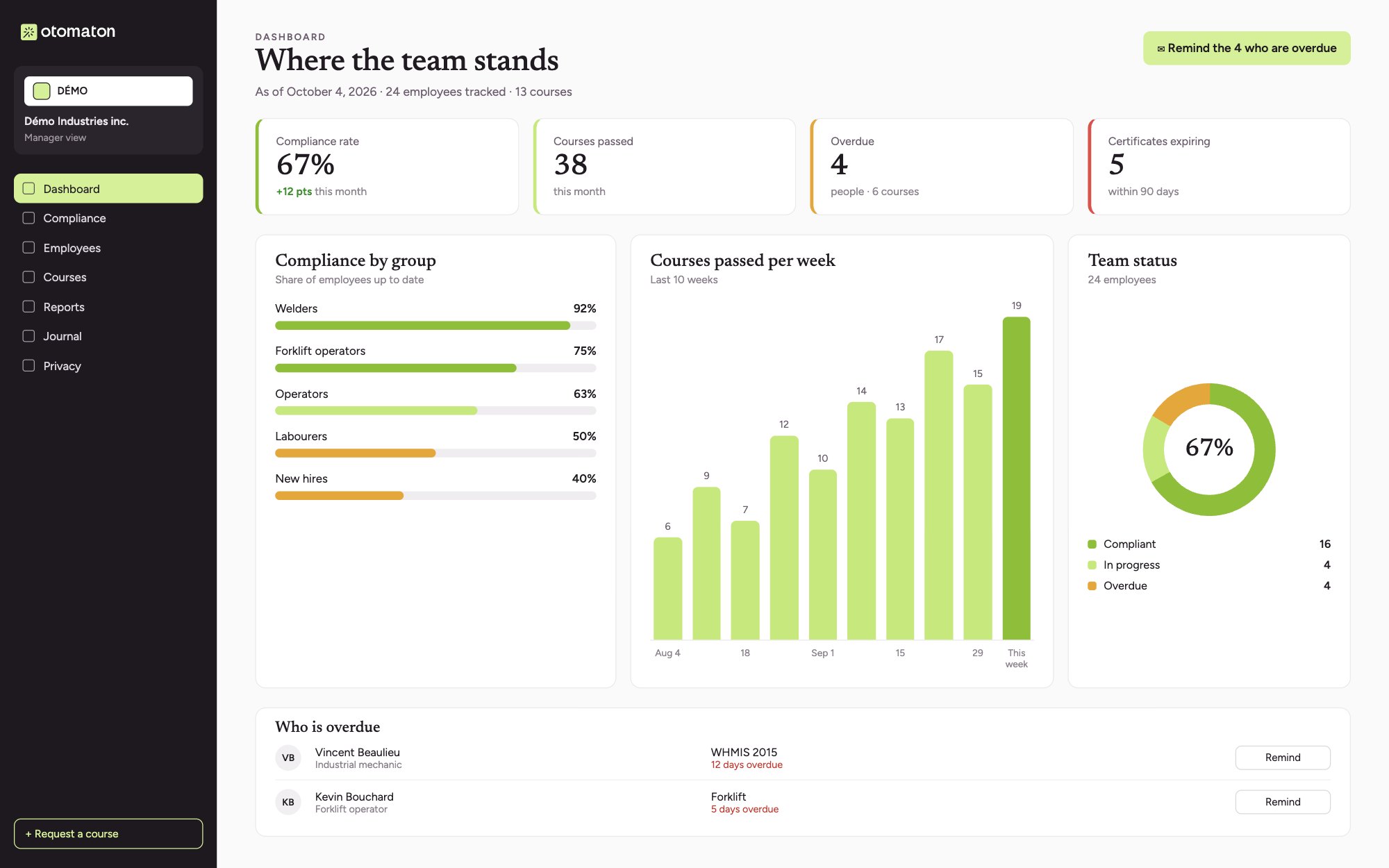The width and height of the screenshot is (1389, 868).
Task: Go to Compliance in the sidebar
Action: [108, 218]
